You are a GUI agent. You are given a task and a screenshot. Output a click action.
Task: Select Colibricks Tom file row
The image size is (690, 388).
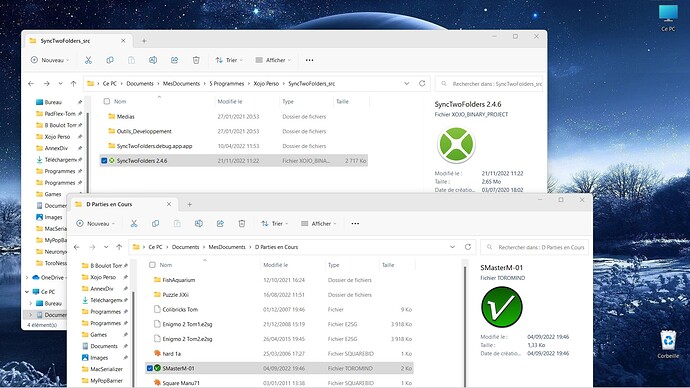click(x=279, y=309)
